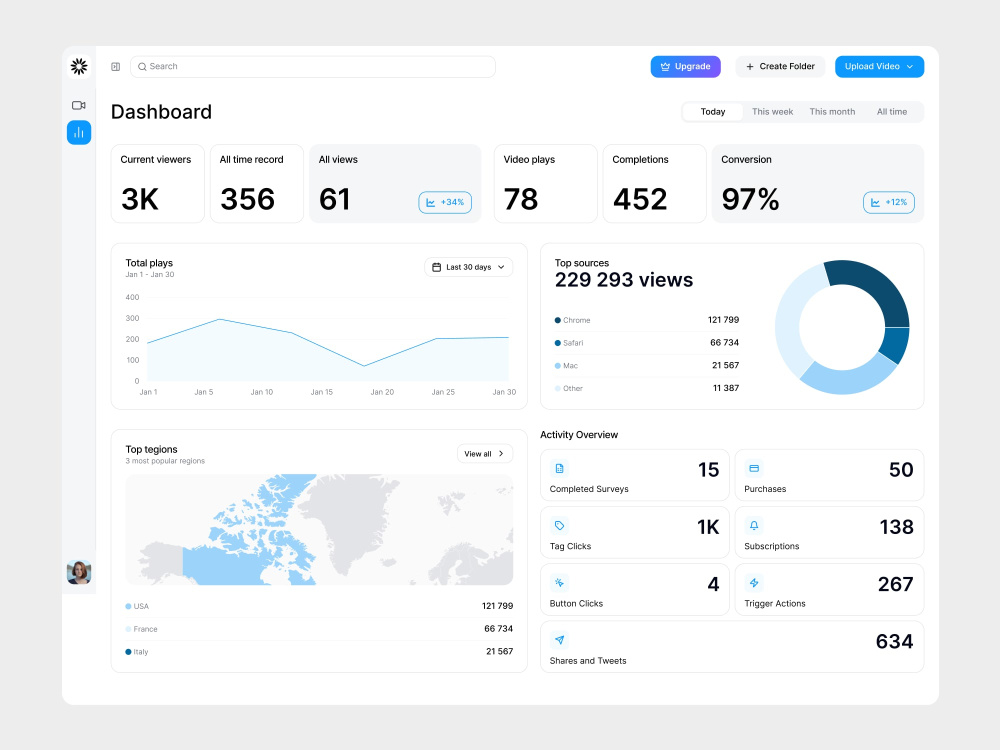Click the USA region legend dot
The height and width of the screenshot is (750, 1000).
(x=128, y=607)
